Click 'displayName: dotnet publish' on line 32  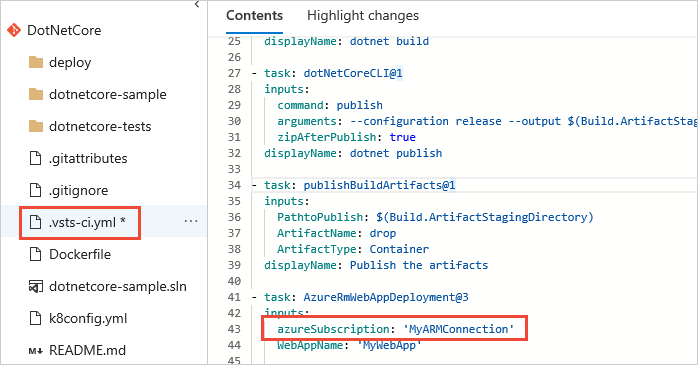click(x=353, y=153)
